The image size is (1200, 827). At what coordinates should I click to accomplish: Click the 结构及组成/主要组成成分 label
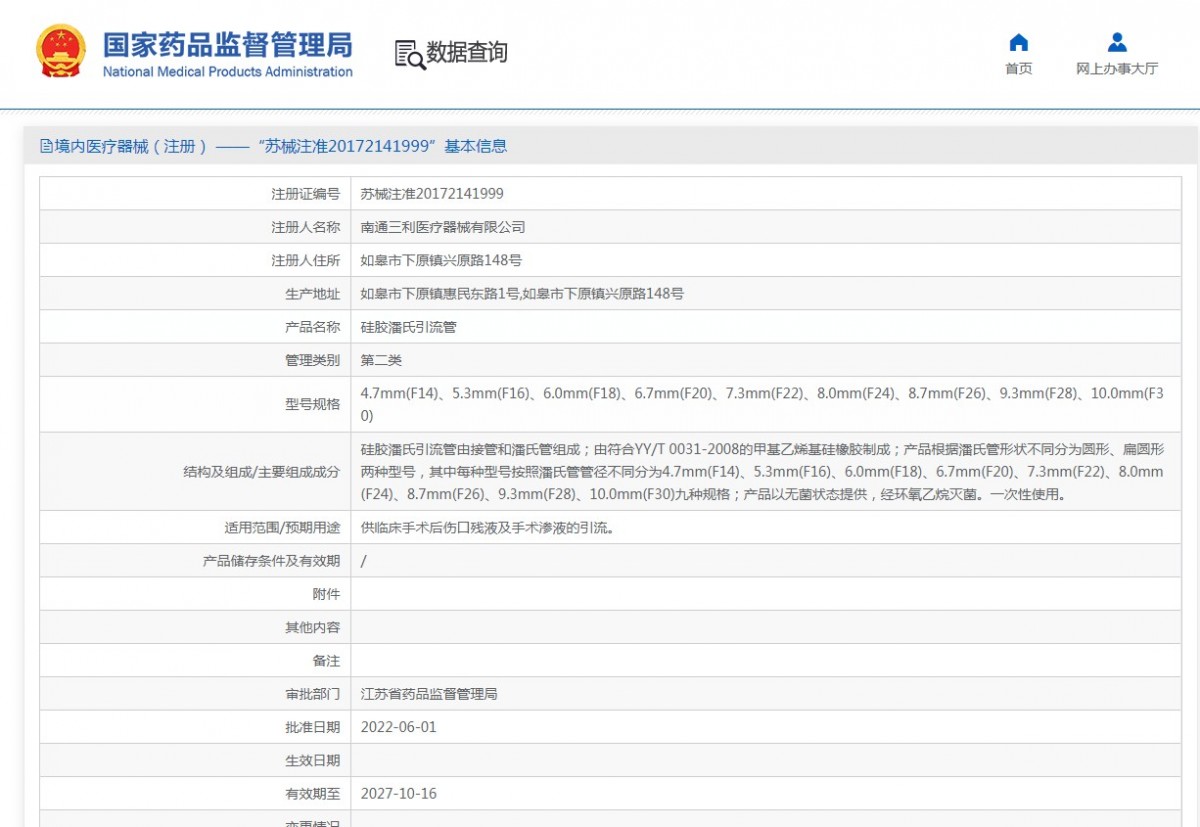[261, 471]
